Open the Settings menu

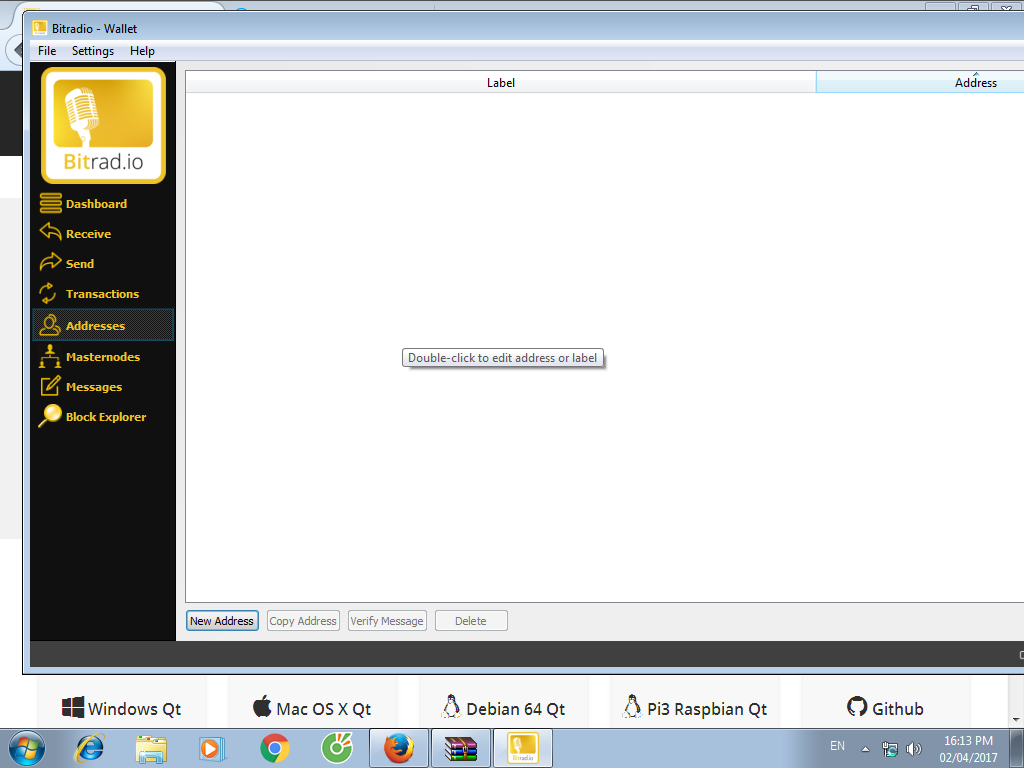click(93, 51)
